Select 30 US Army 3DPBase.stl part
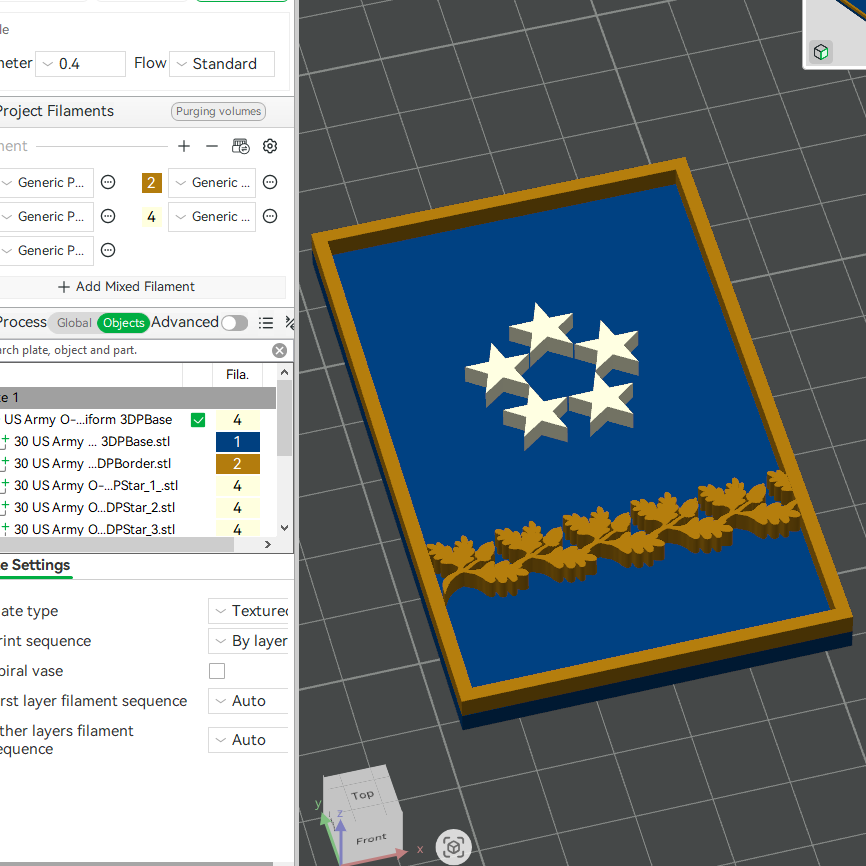The width and height of the screenshot is (866, 866). (x=92, y=442)
